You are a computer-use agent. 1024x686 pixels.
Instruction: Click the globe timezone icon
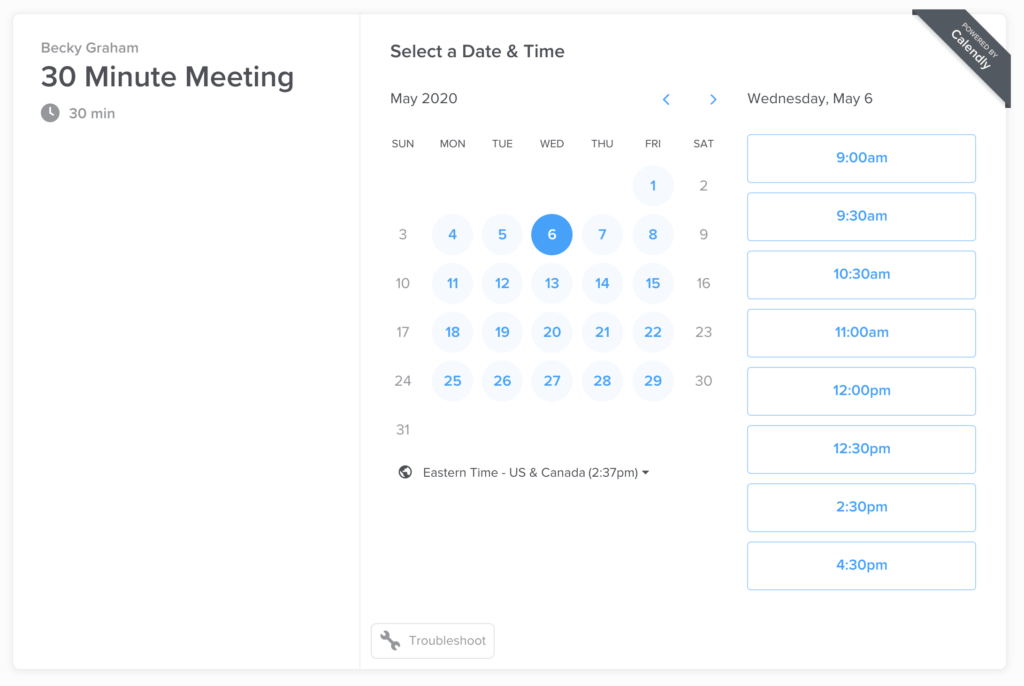point(405,472)
